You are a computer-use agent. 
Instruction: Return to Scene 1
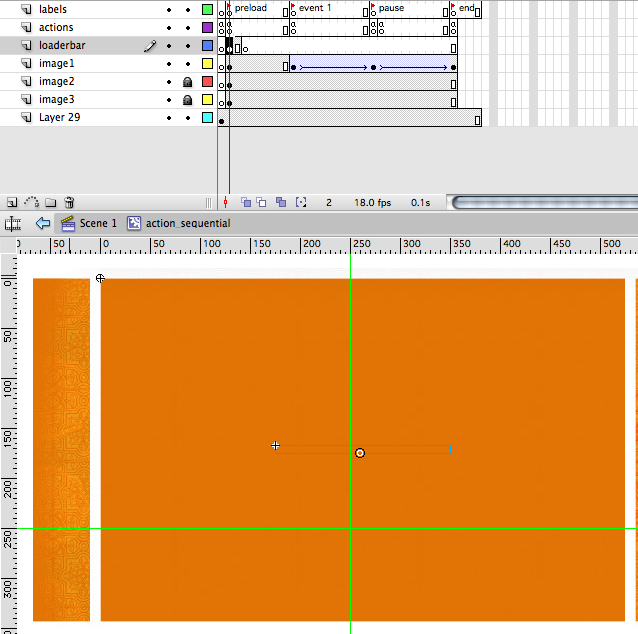tap(98, 223)
